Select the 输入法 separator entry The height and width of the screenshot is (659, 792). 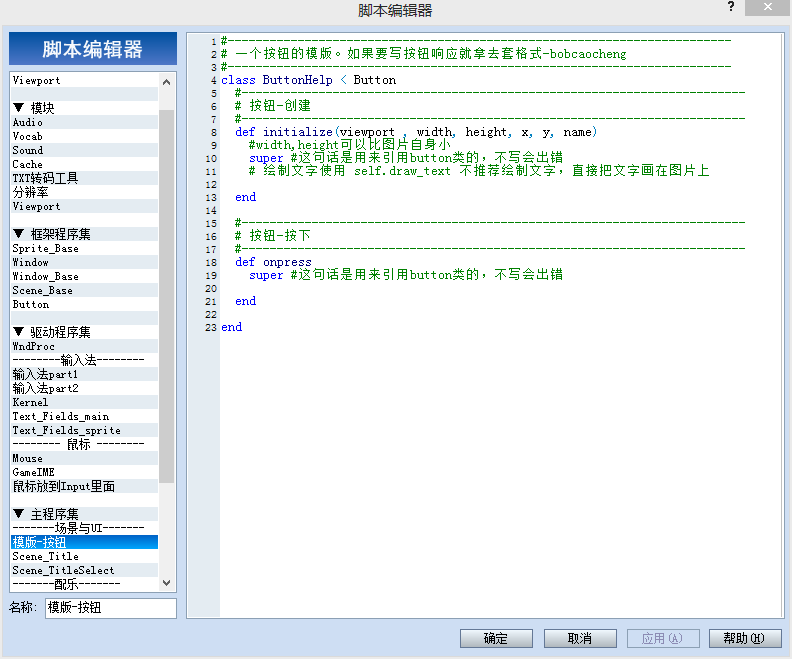point(84,360)
